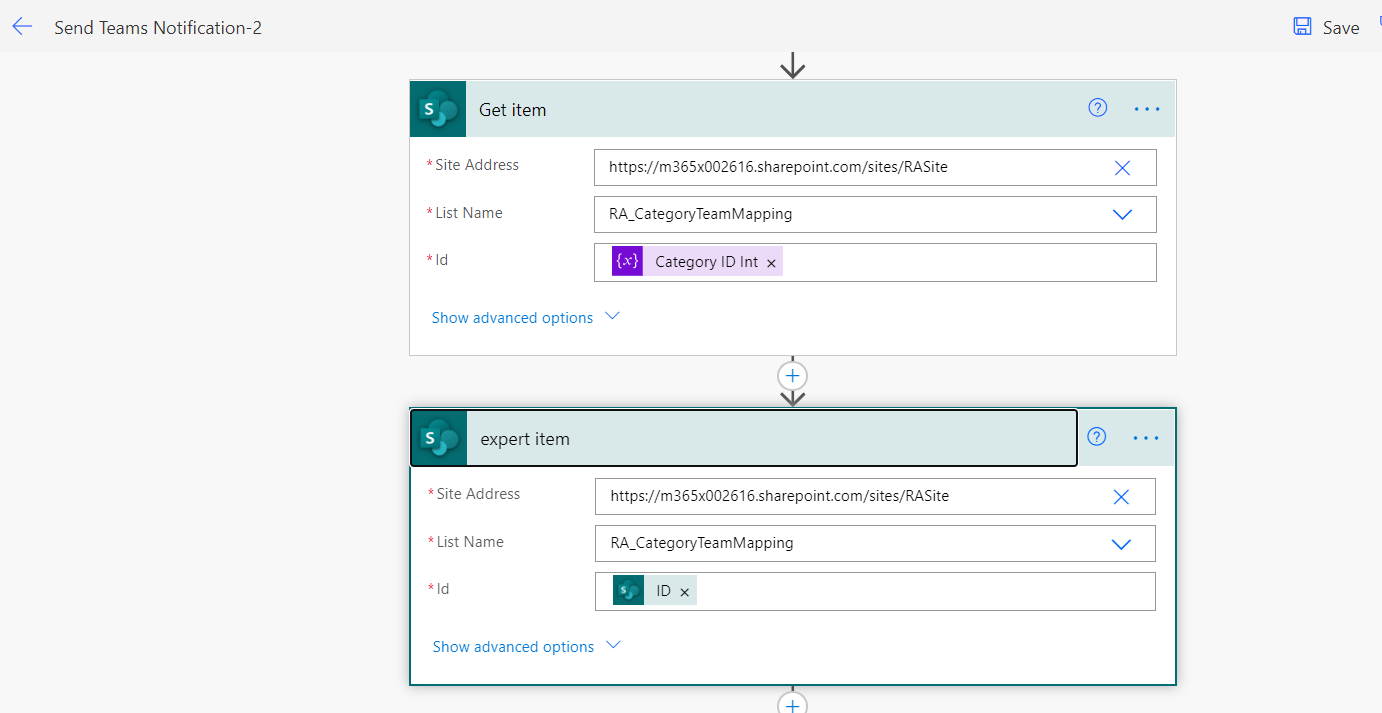1382x713 pixels.
Task: Click the Save disk icon
Action: (x=1302, y=27)
